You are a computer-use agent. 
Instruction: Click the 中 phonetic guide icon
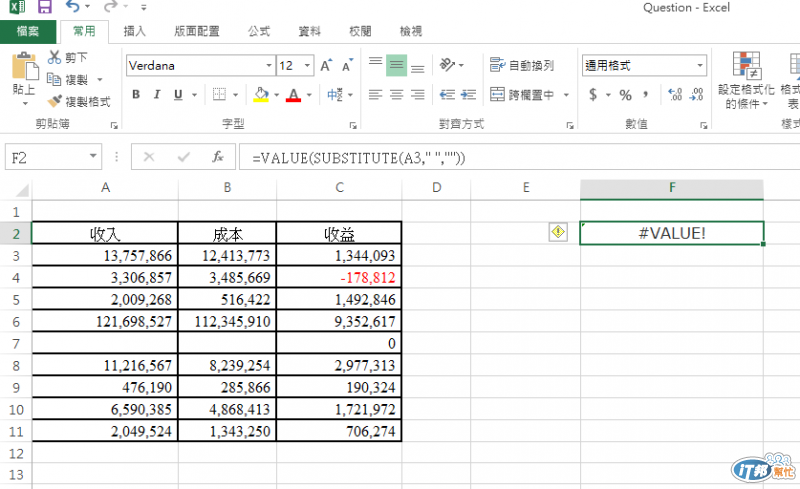coord(335,94)
